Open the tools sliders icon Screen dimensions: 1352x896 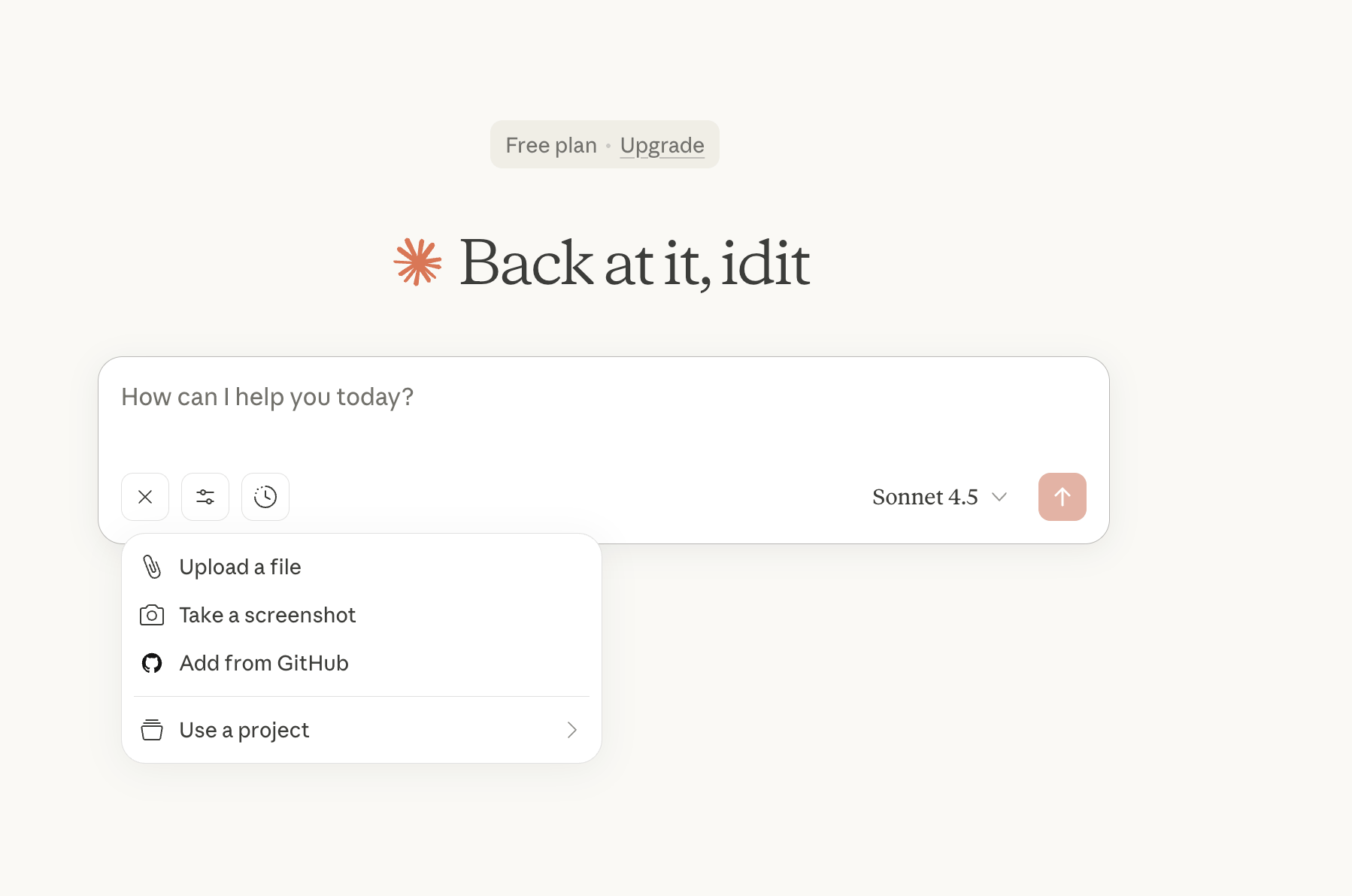pos(205,497)
